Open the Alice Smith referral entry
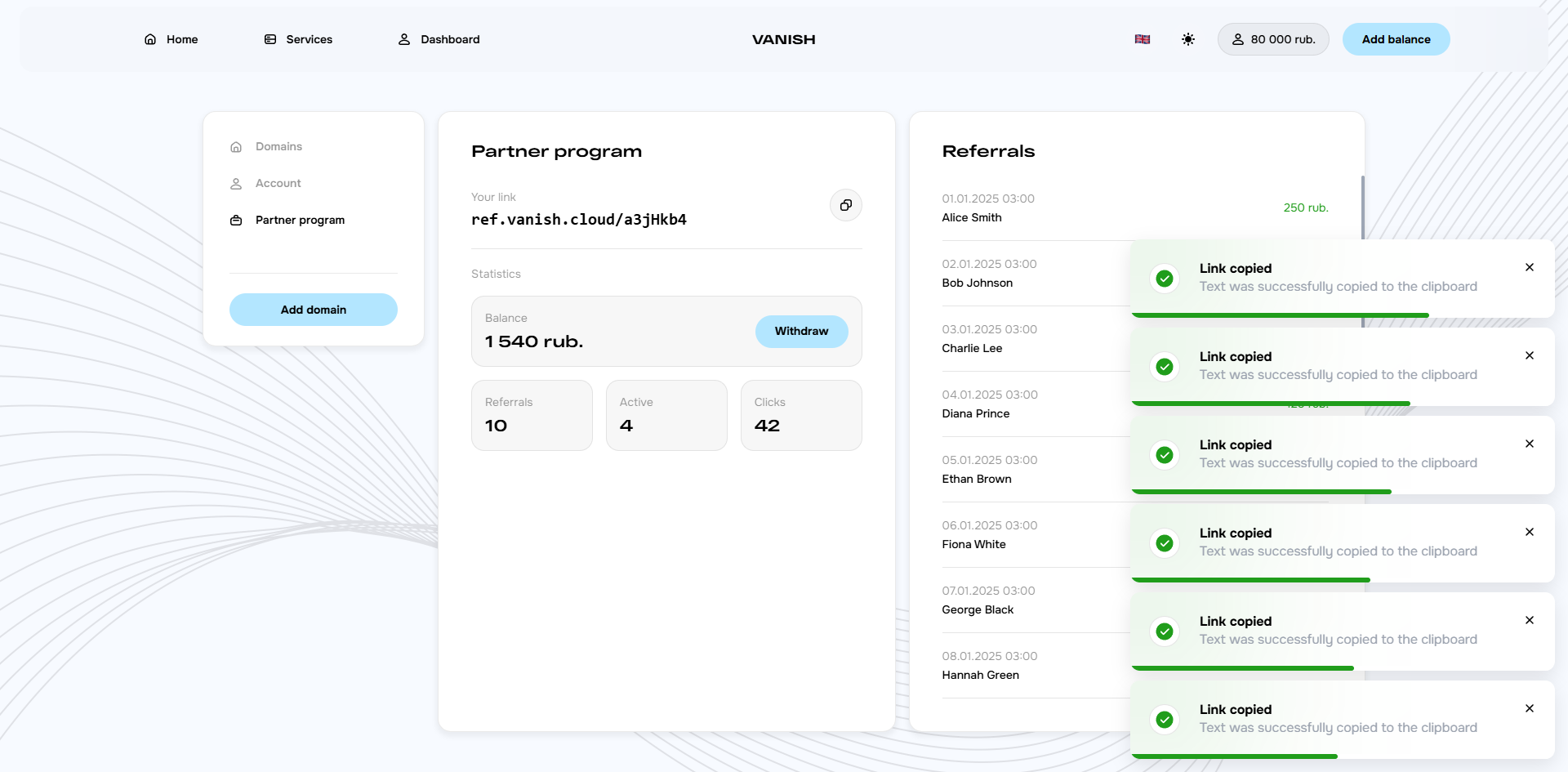This screenshot has width=1568, height=772. [x=971, y=217]
